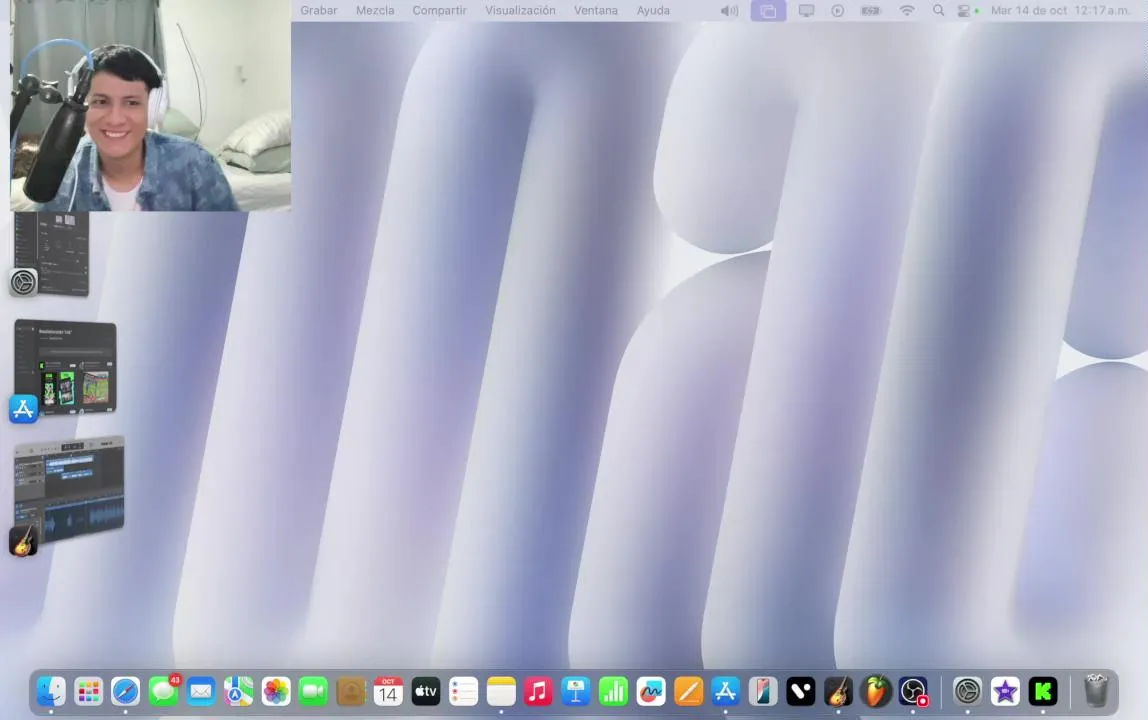Click the play circle menu bar icon
Screen dimensions: 1148x720
838,10
